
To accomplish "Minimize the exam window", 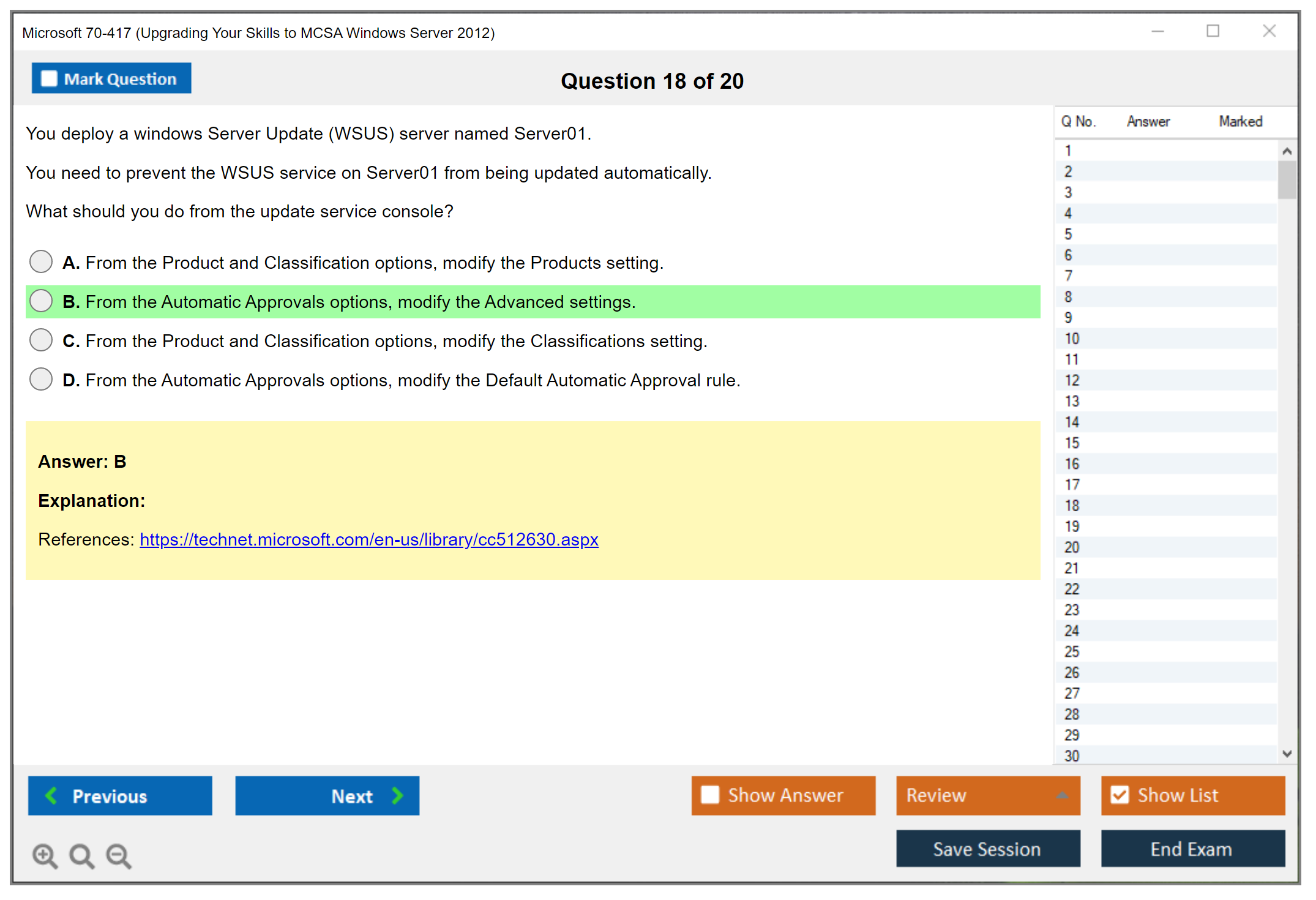I will pyautogui.click(x=1157, y=31).
